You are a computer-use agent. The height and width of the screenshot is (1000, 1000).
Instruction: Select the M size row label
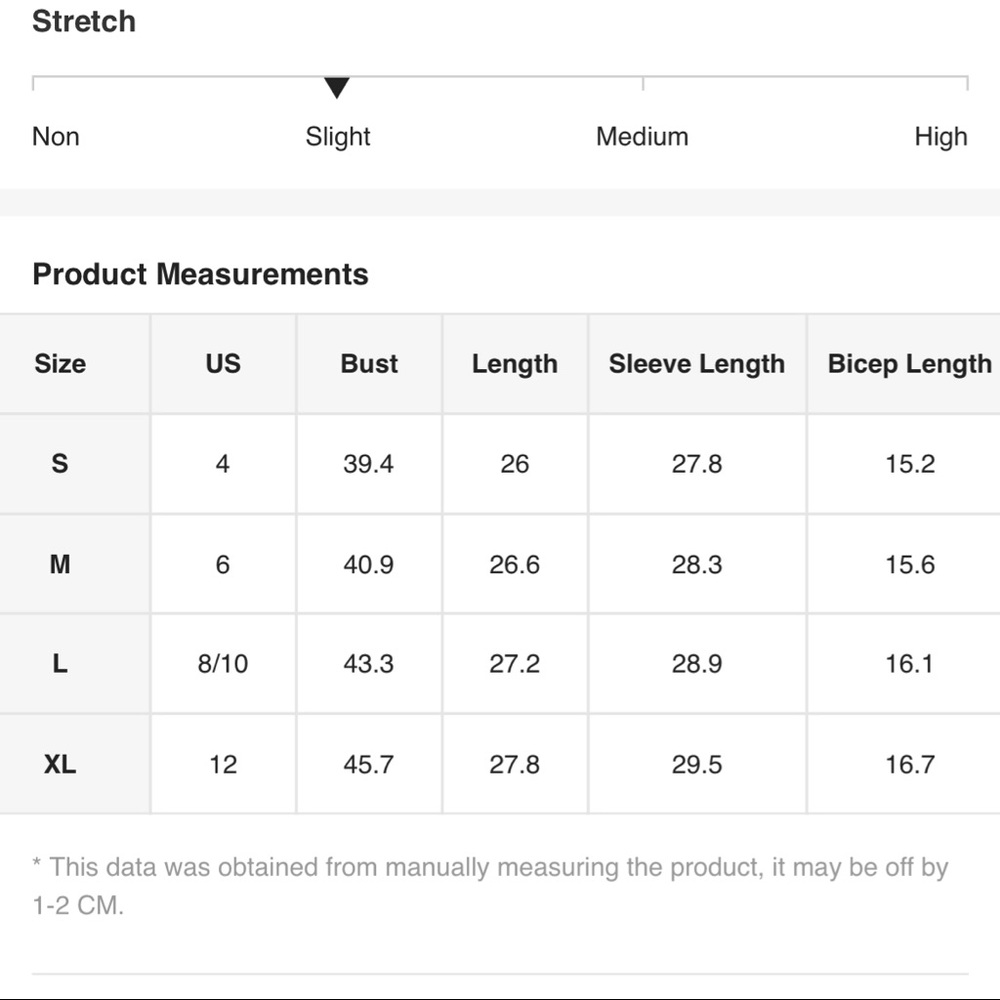[60, 564]
